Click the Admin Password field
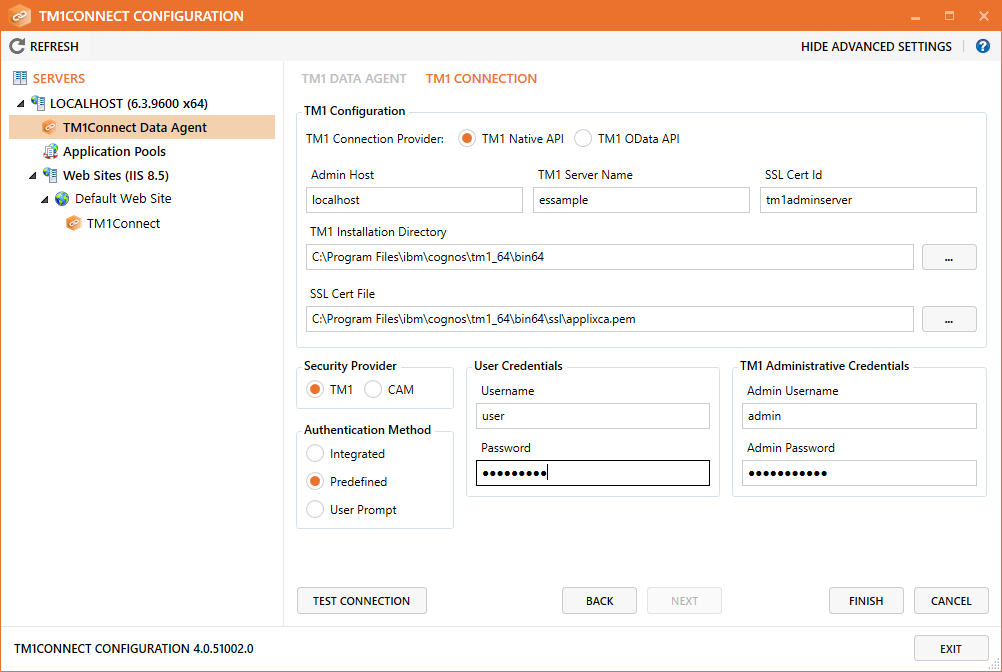The image size is (1002, 672). pyautogui.click(x=859, y=473)
